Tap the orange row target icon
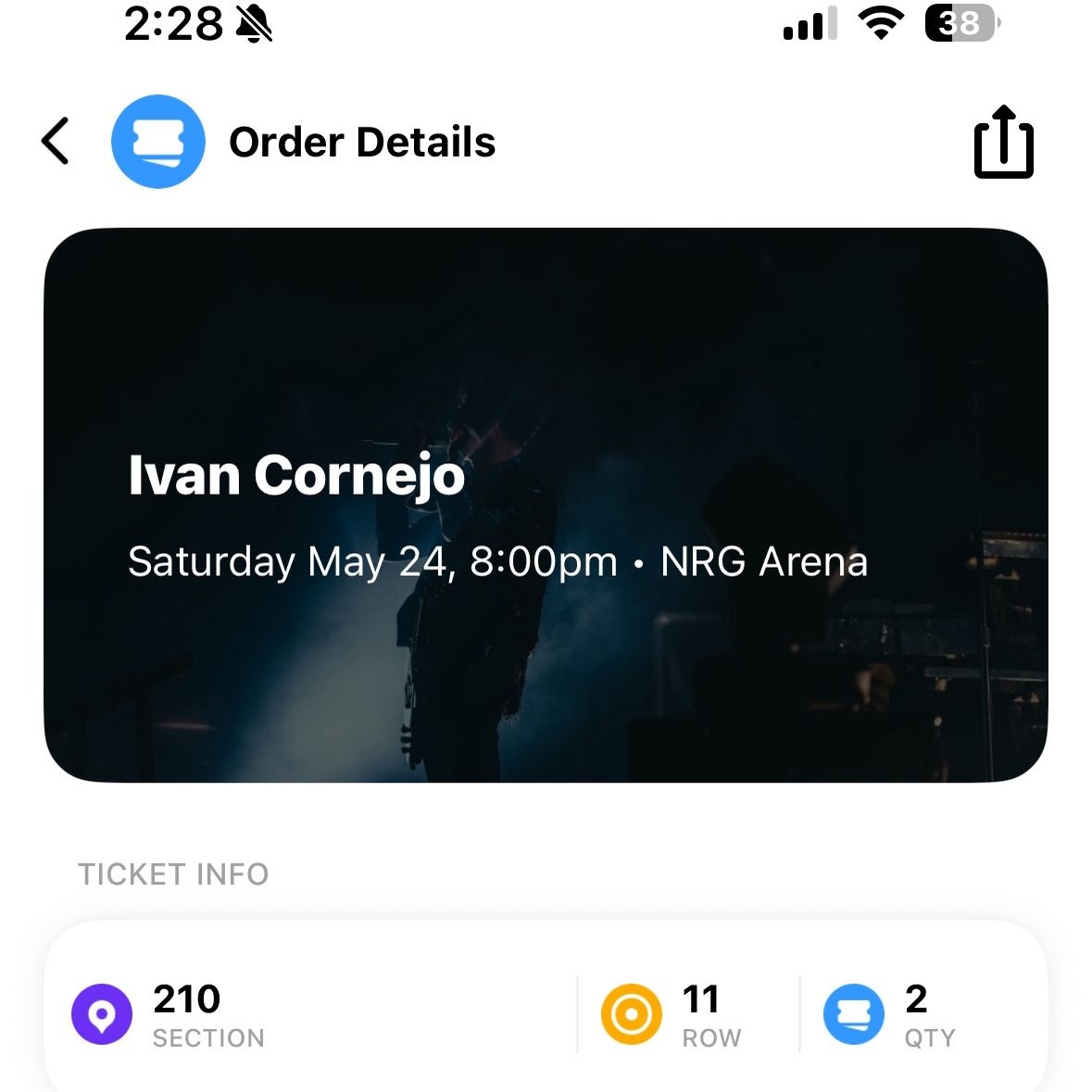Viewport: 1092px width, 1092px height. click(631, 1014)
